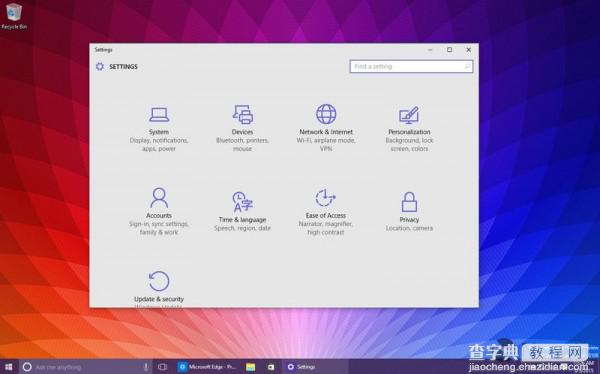The height and width of the screenshot is (374, 600).
Task: Open the System settings category
Action: 159,129
